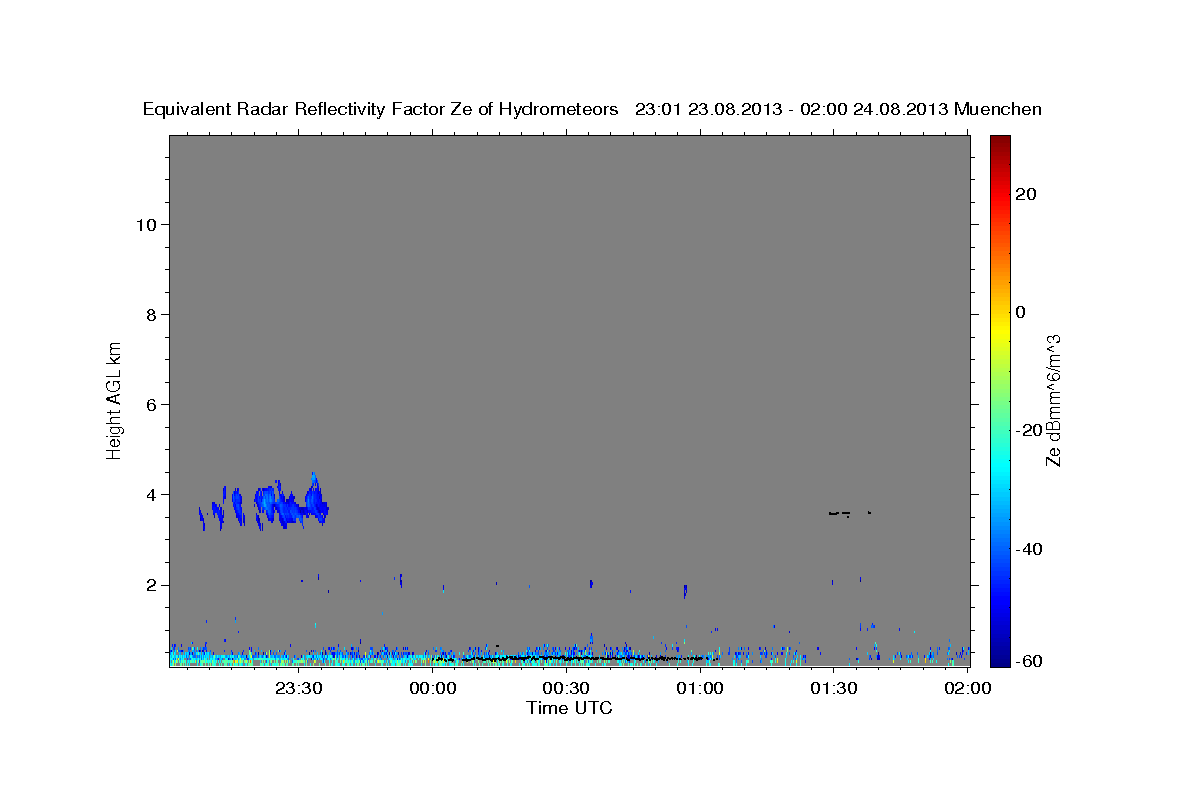Click the 'Height AGL km' axis label
Image resolution: width=1200 pixels, height=800 pixels.
point(114,399)
